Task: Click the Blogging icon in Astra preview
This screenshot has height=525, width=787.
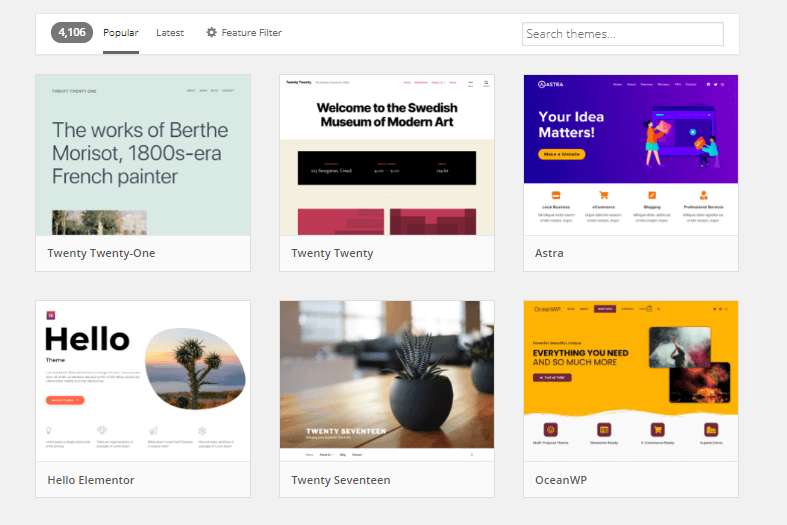Action: (652, 195)
